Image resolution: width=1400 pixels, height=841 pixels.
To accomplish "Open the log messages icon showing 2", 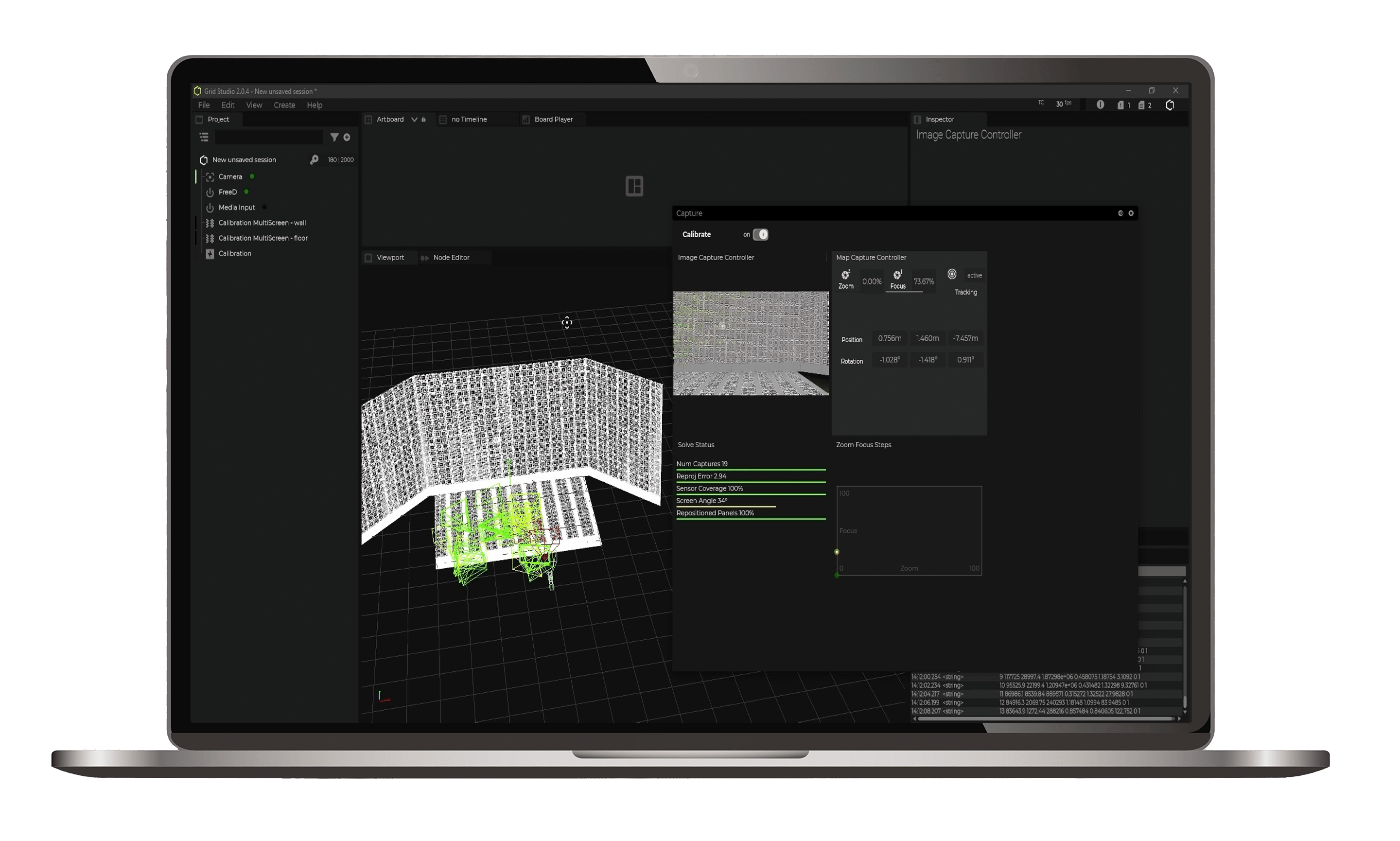I will 1144,105.
